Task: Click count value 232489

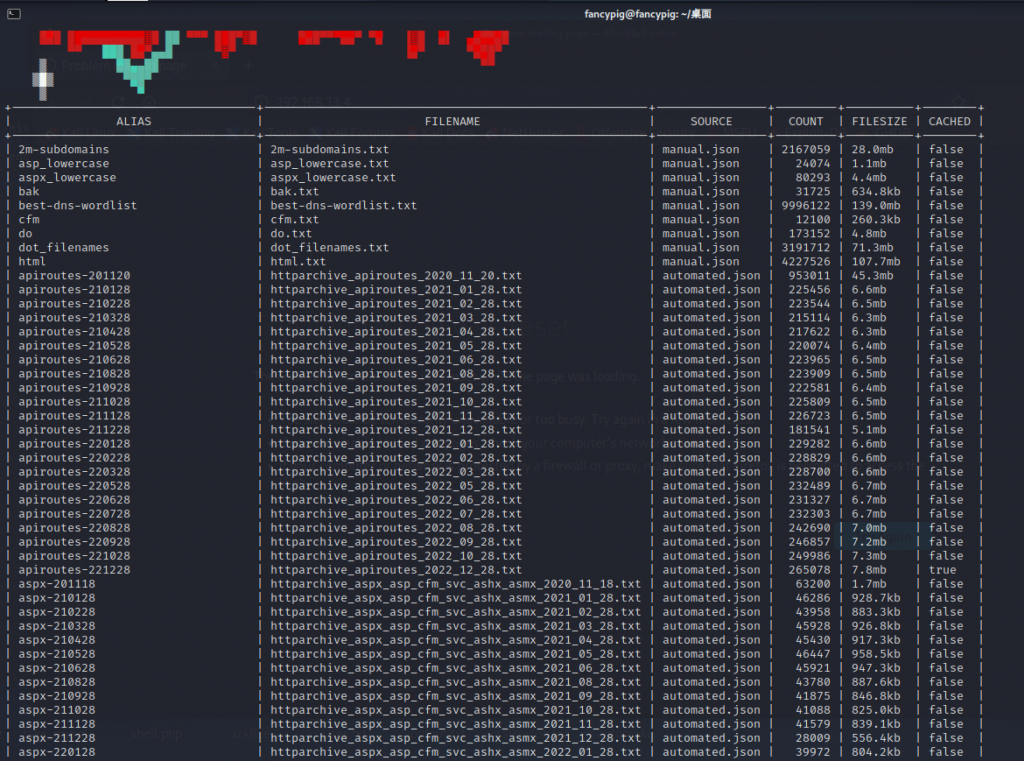Action: (808, 486)
